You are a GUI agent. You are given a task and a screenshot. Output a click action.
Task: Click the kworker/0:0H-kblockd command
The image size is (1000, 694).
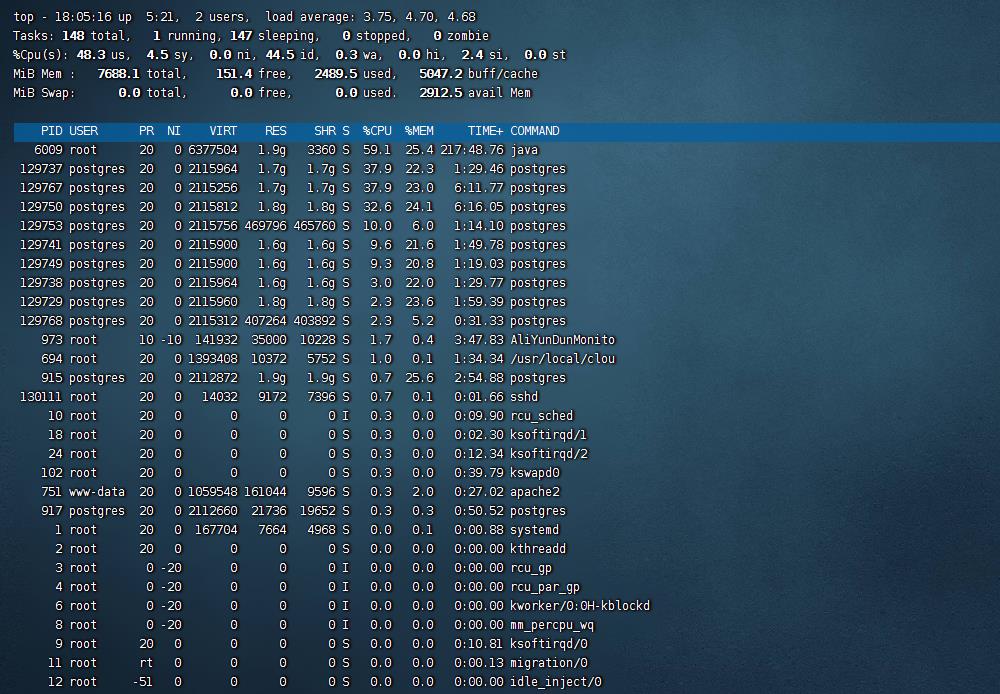tap(580, 606)
